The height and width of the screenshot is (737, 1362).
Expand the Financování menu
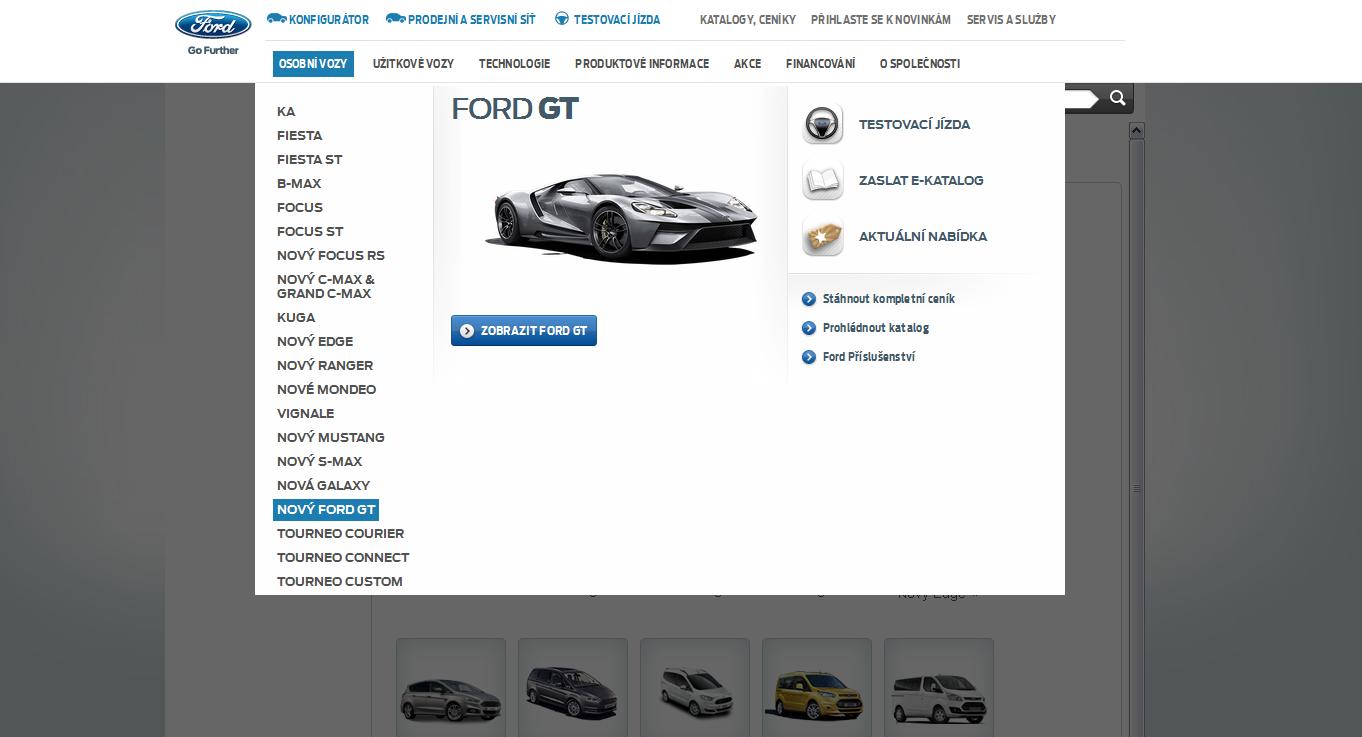(820, 64)
